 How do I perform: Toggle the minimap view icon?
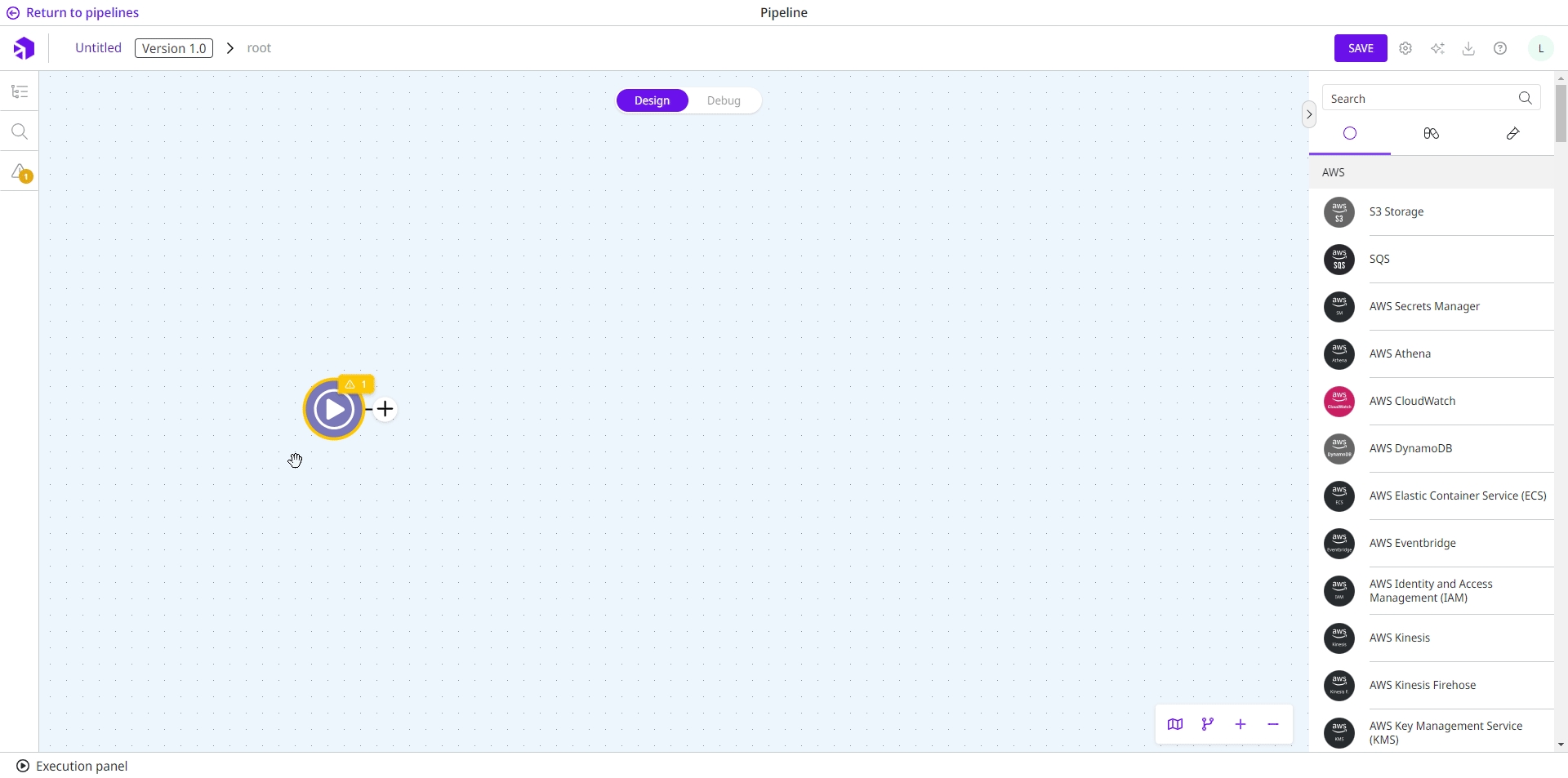pos(1175,724)
